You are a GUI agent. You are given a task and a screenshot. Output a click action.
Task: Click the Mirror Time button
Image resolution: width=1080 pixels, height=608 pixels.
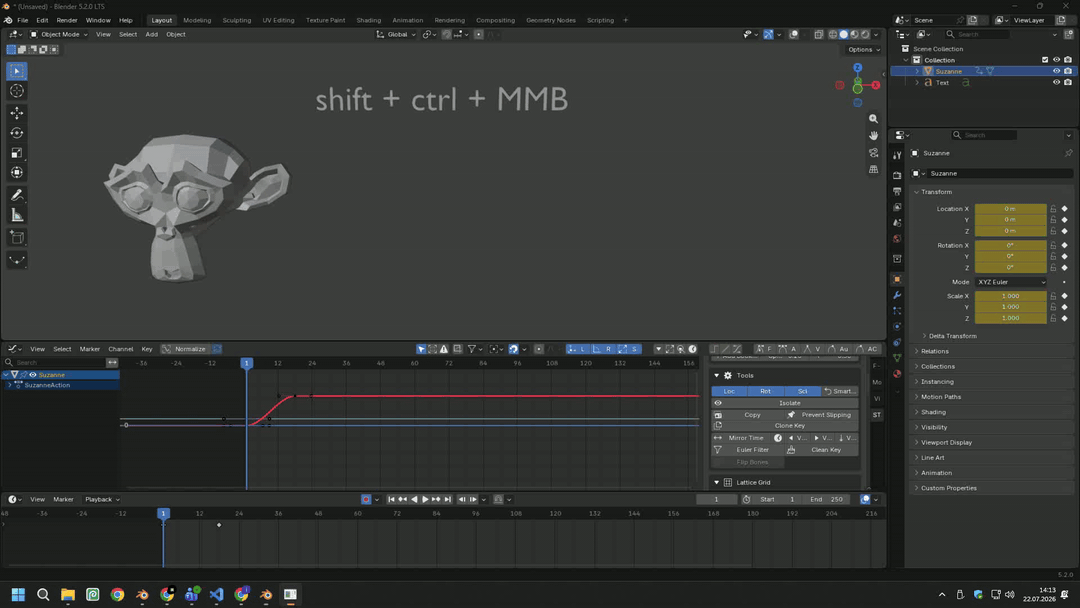click(x=742, y=438)
